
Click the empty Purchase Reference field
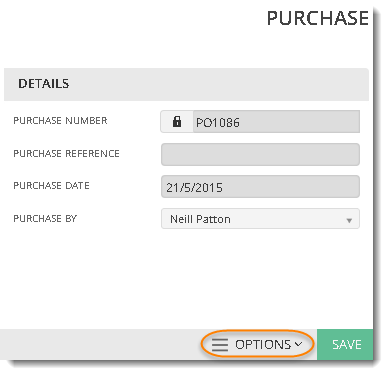260,154
